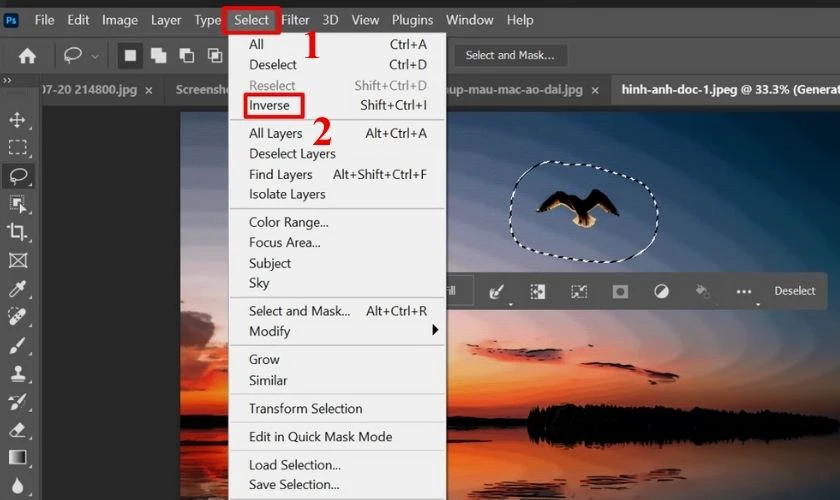
Task: Click the Select menu in menu bar
Action: tap(251, 20)
